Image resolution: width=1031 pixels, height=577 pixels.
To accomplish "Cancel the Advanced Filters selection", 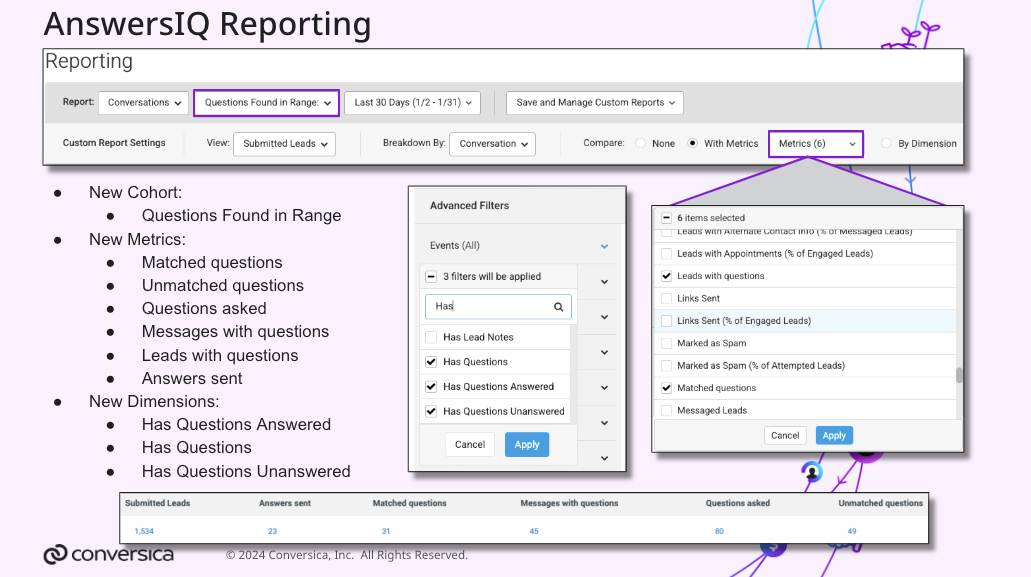I will point(469,445).
